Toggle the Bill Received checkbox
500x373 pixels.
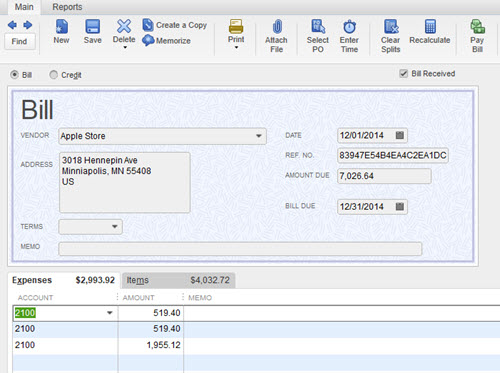coord(404,74)
